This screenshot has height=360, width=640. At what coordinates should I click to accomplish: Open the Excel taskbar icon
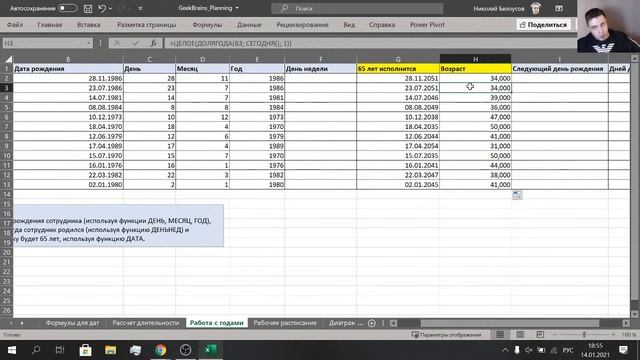[211, 350]
